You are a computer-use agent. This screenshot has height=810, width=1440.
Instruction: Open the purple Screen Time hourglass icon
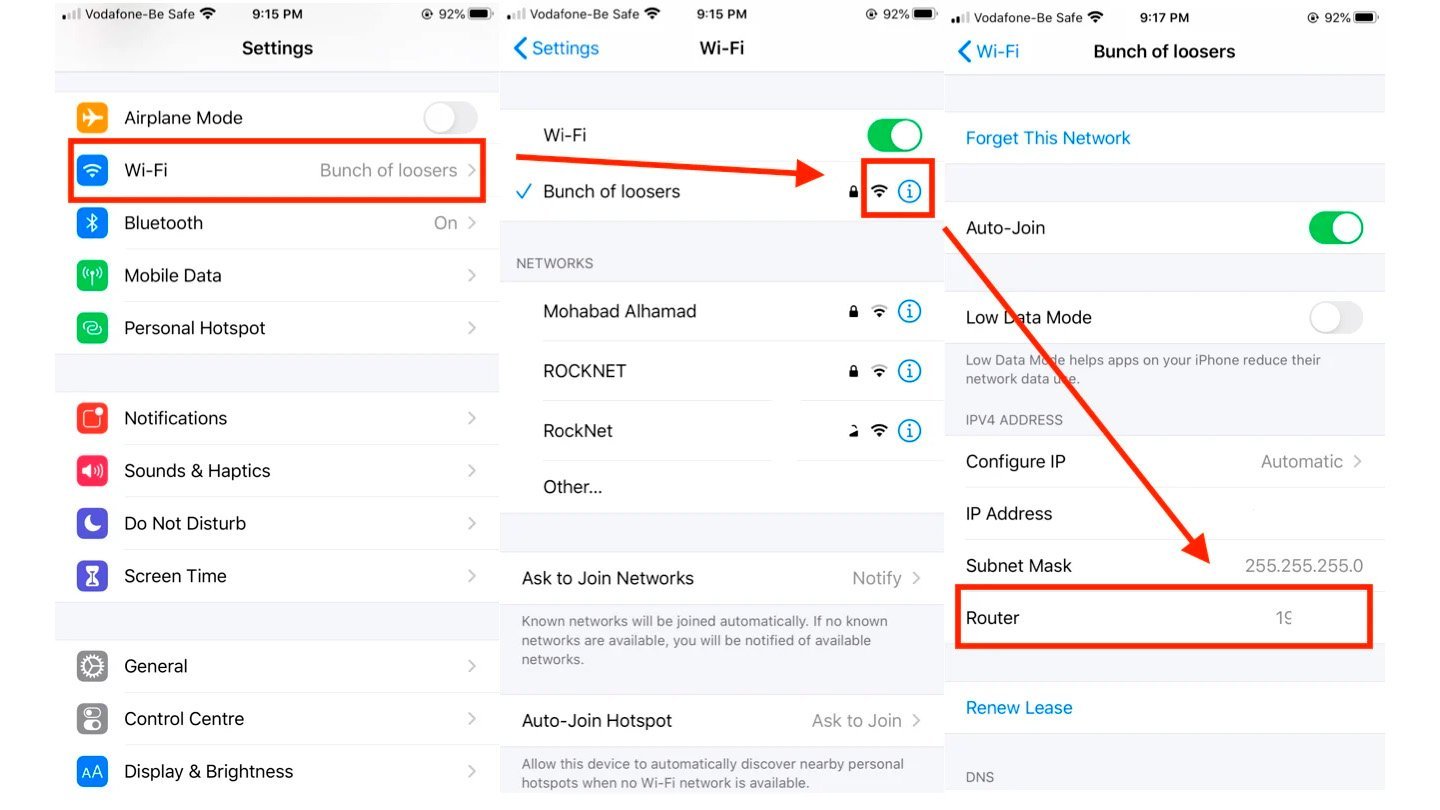(93, 576)
